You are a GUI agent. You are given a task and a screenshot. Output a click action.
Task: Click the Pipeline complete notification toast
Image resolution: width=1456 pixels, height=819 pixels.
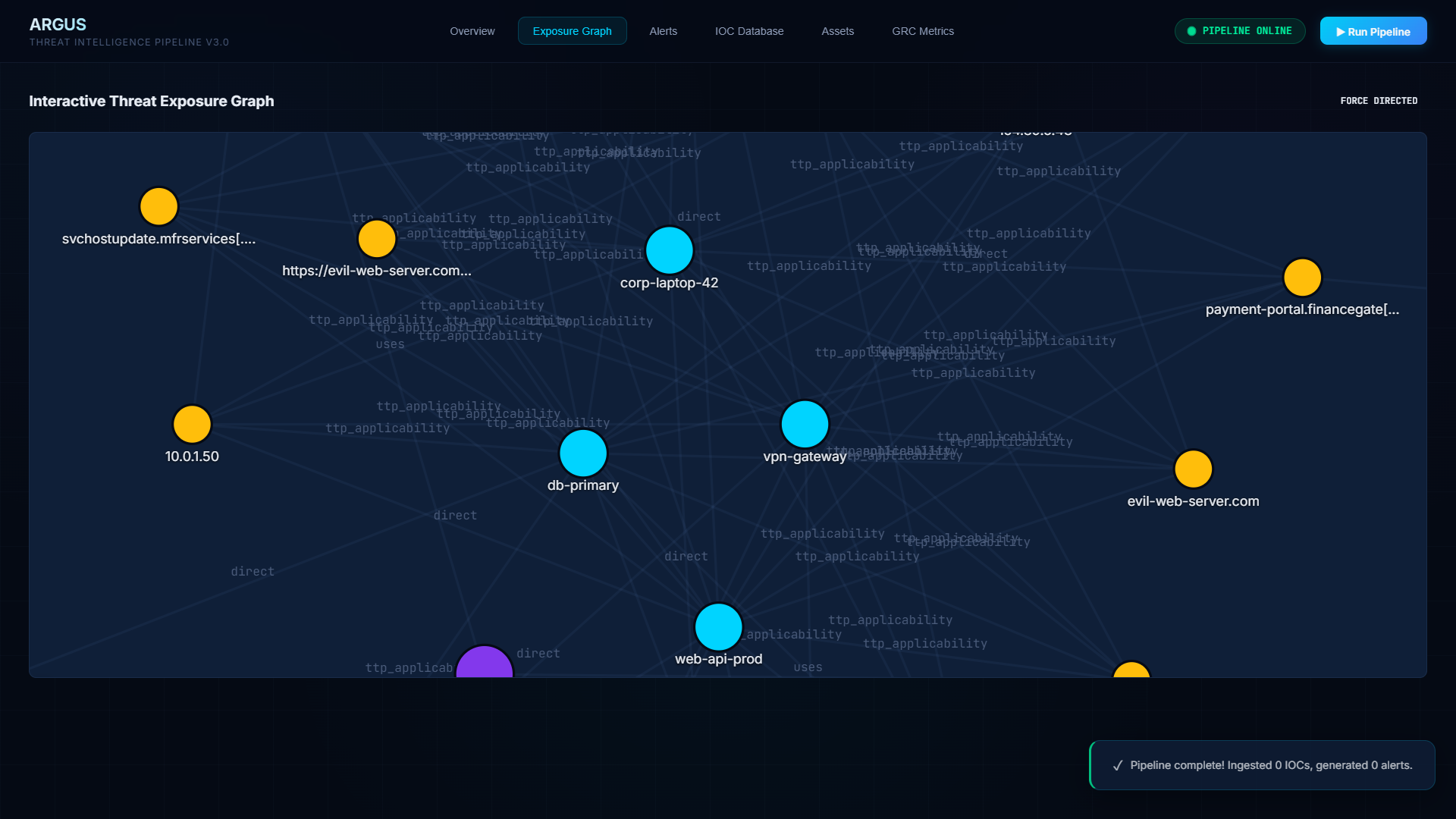1262,765
